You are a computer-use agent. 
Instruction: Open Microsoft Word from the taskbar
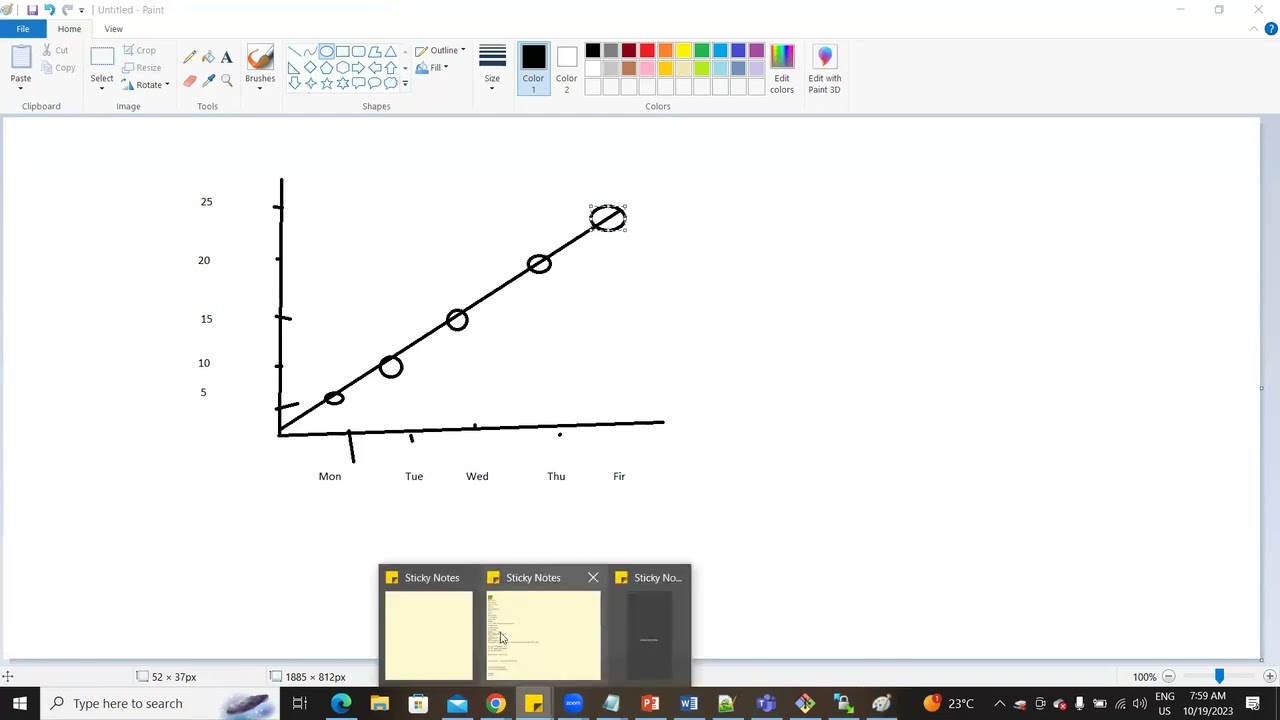coord(689,704)
